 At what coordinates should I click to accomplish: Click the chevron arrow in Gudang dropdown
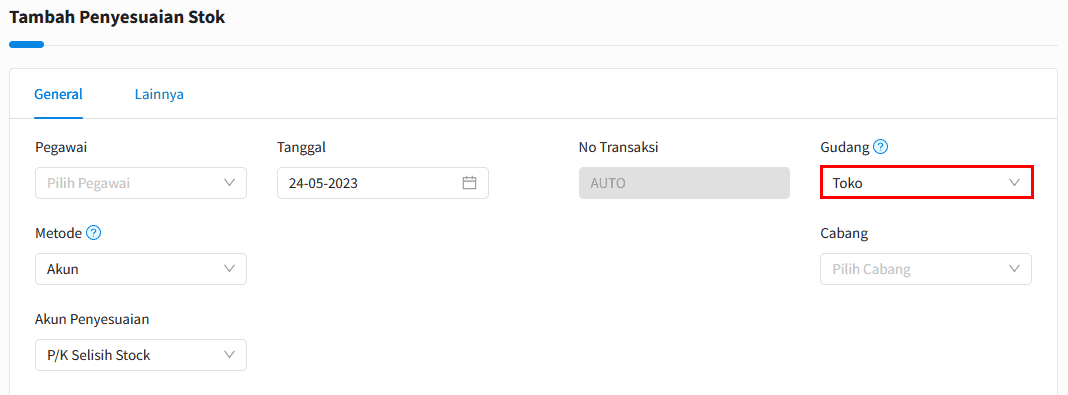click(1014, 183)
